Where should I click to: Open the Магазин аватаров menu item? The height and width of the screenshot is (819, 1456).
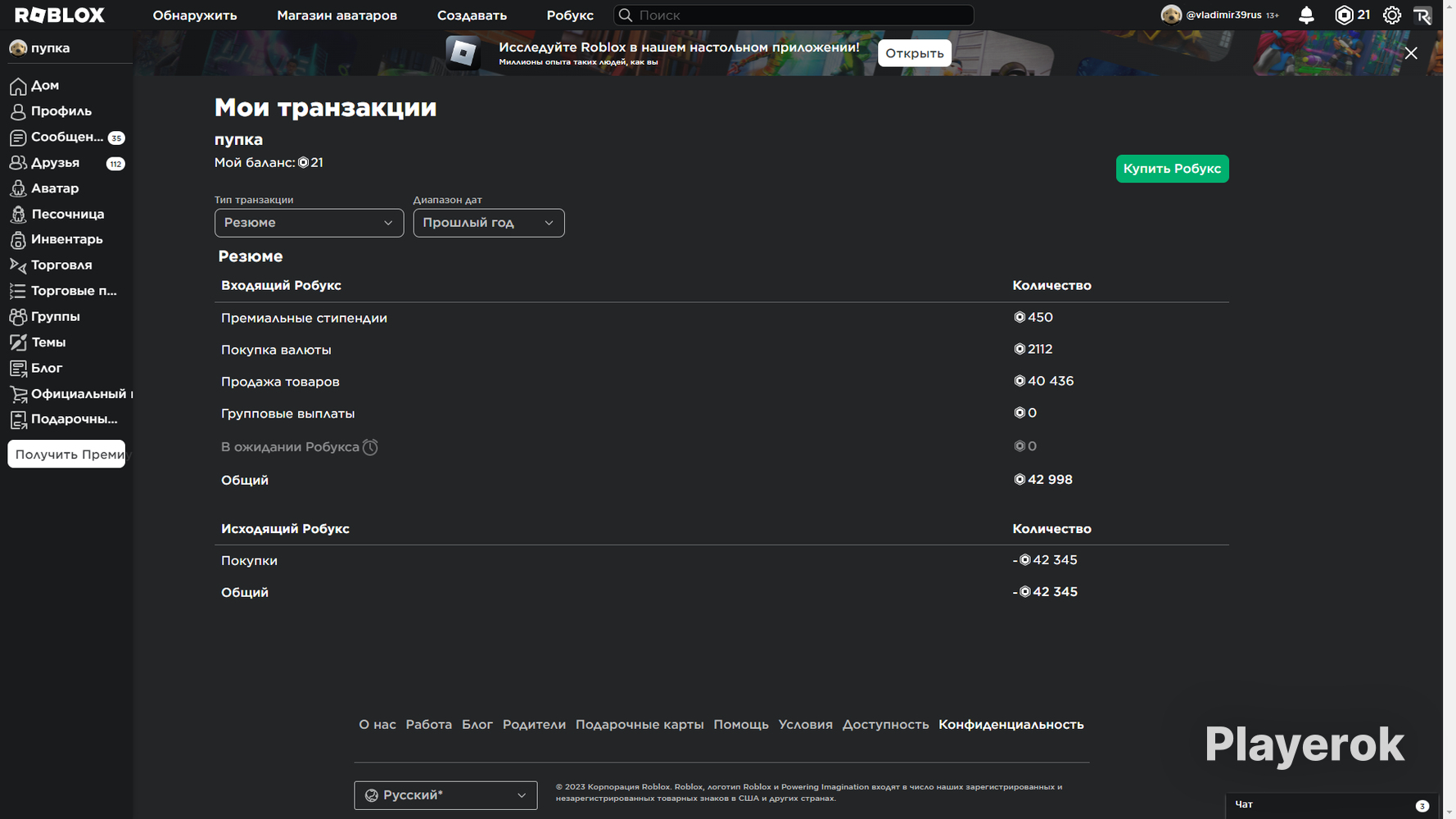coord(337,16)
